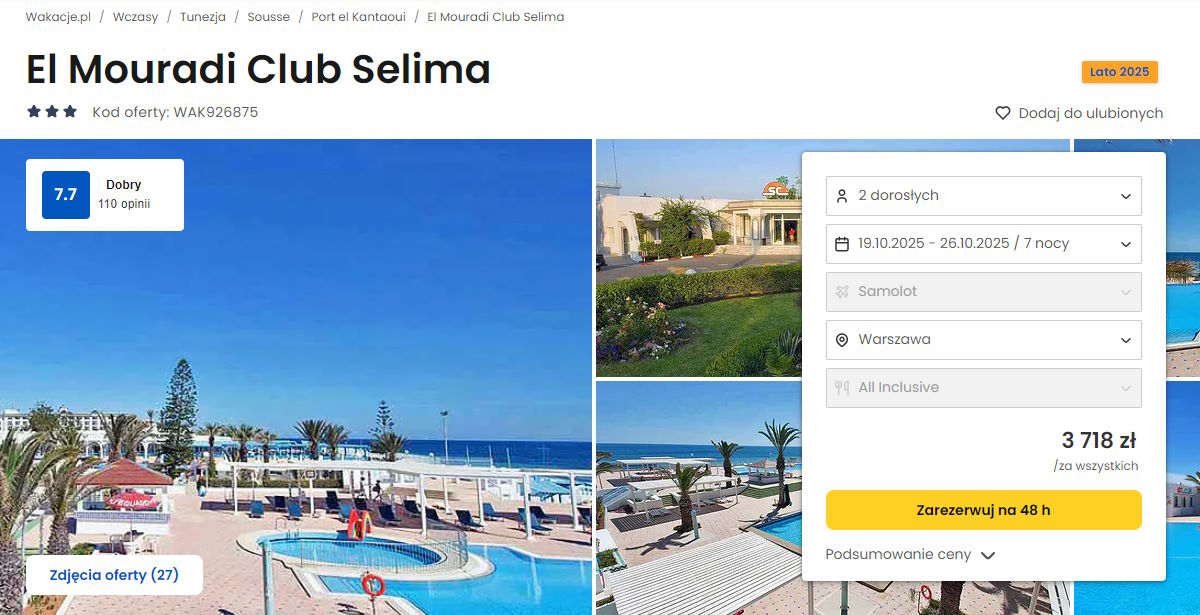1200x615 pixels.
Task: Click the airplane icon in Samolot field
Action: [x=842, y=292]
